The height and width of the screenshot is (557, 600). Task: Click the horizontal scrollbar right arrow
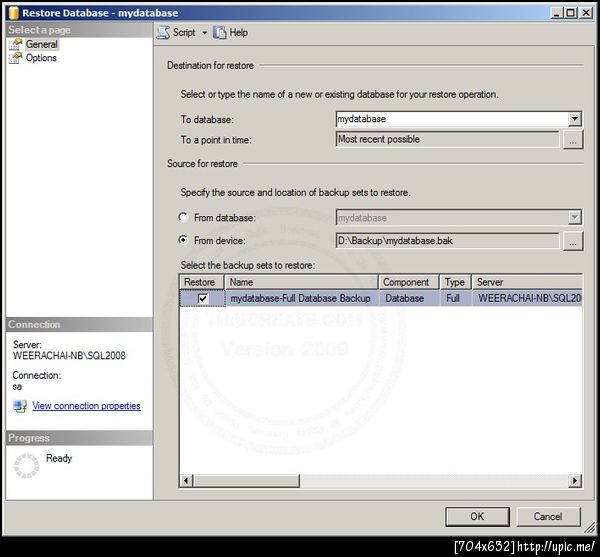[x=575, y=480]
